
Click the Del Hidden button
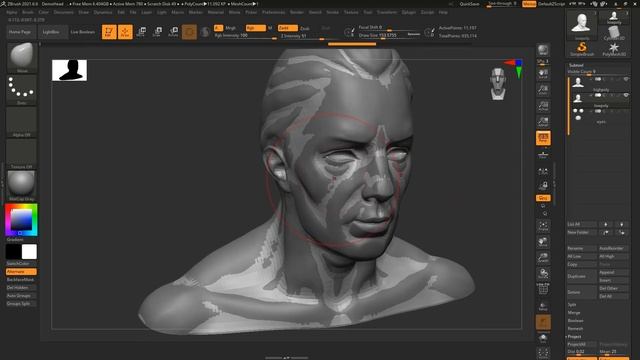pyautogui.click(x=22, y=288)
